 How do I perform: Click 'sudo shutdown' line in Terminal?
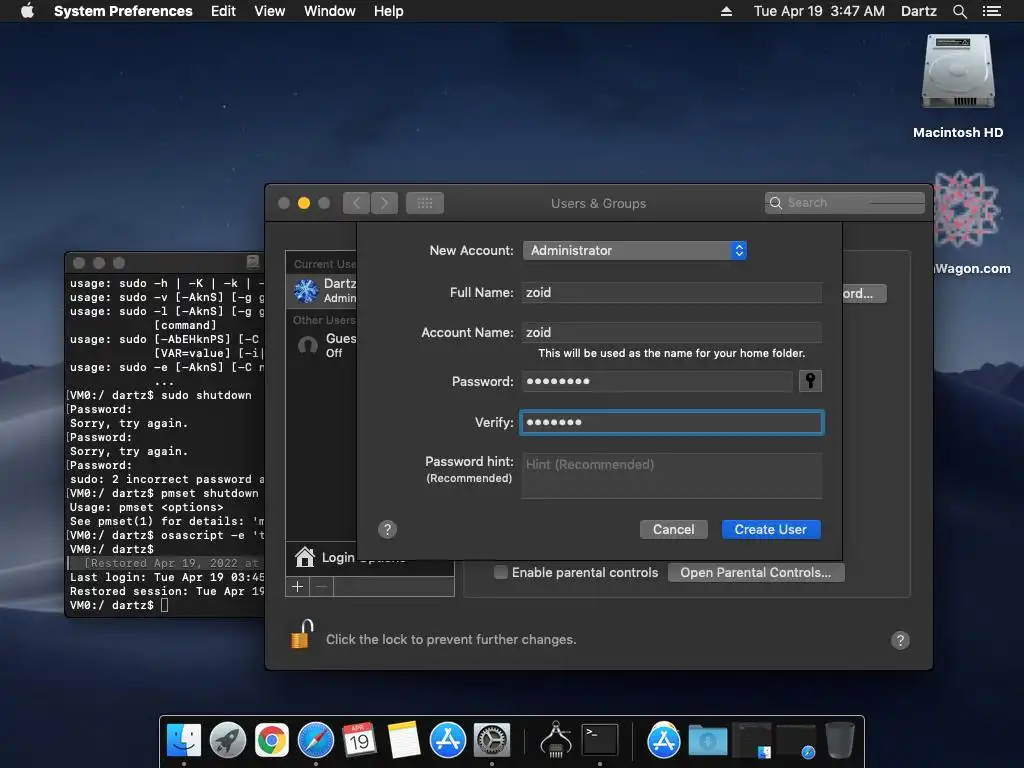click(x=161, y=395)
